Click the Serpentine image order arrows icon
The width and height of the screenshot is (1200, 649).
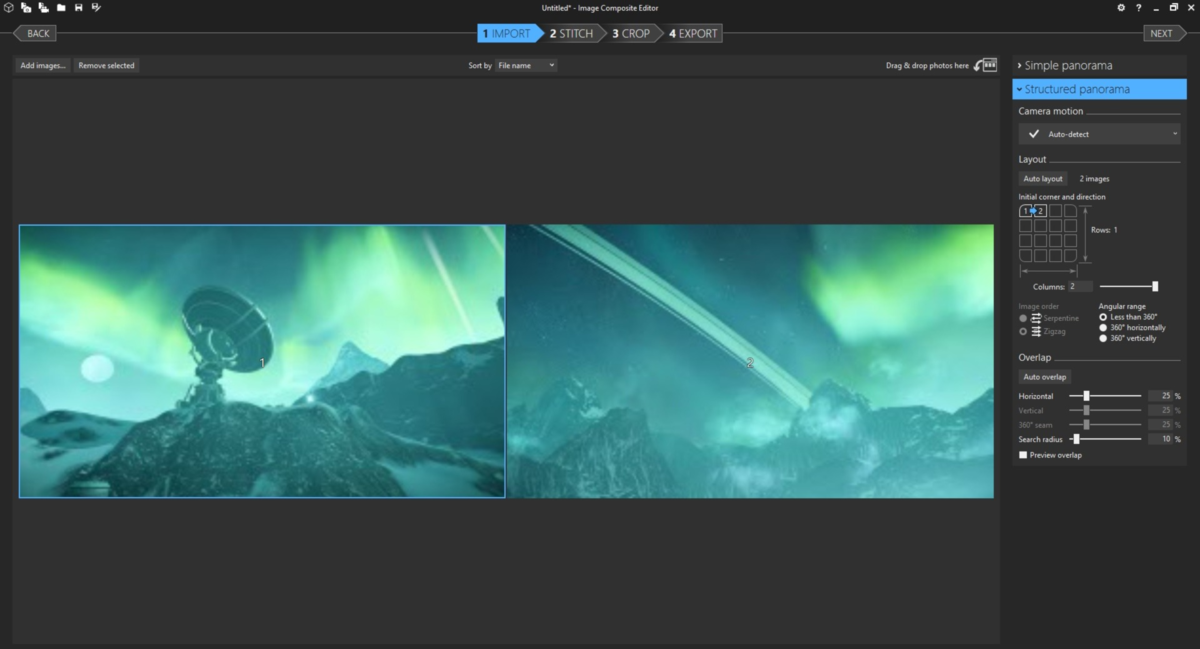pyautogui.click(x=1035, y=318)
